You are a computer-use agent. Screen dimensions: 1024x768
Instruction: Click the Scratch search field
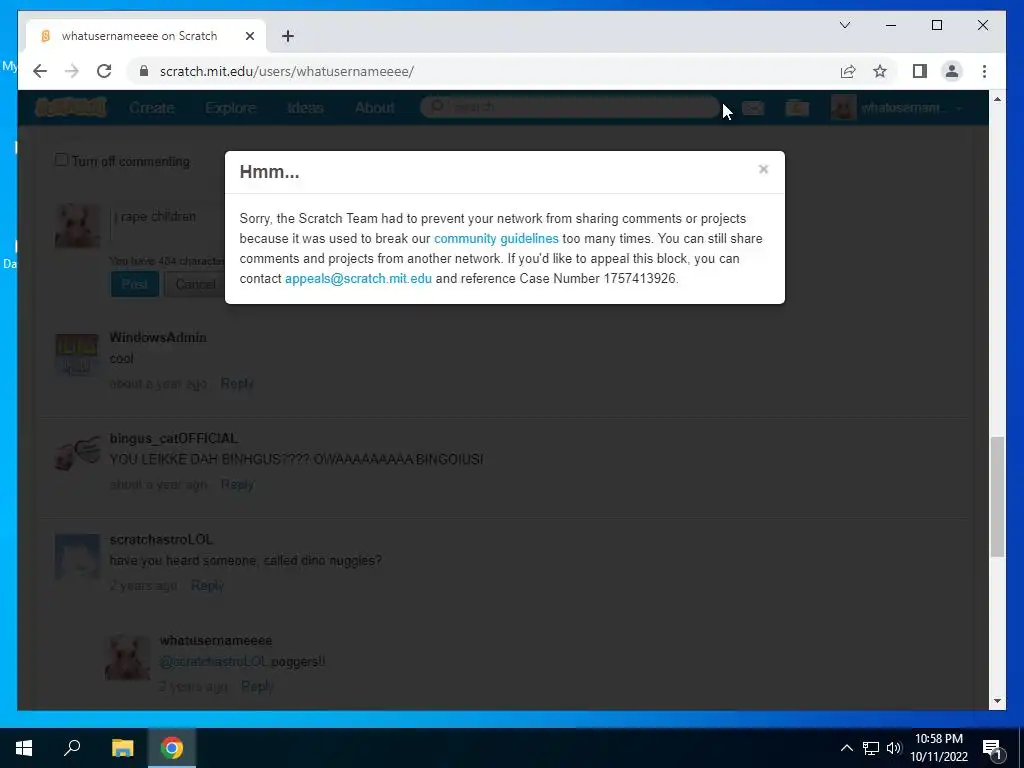(x=569, y=106)
